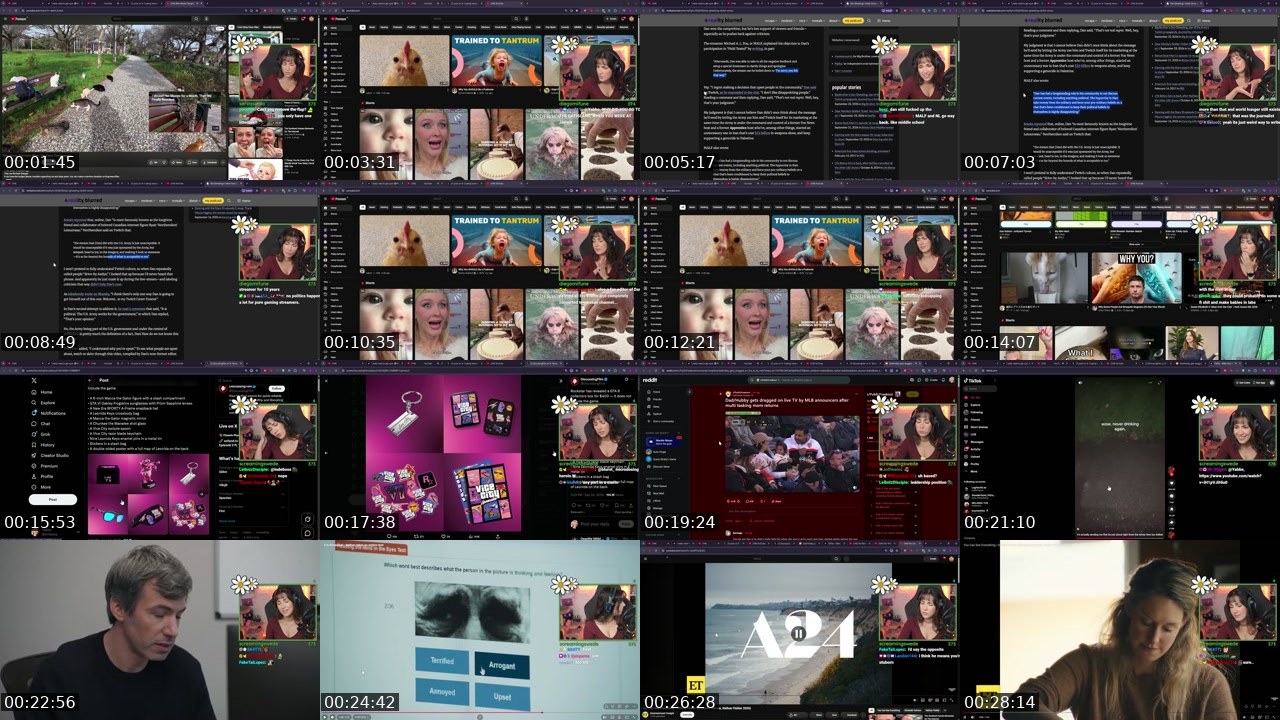This screenshot has width=1280, height=720.
Task: Click the back arrow beside the Post heading
Action: (90, 380)
